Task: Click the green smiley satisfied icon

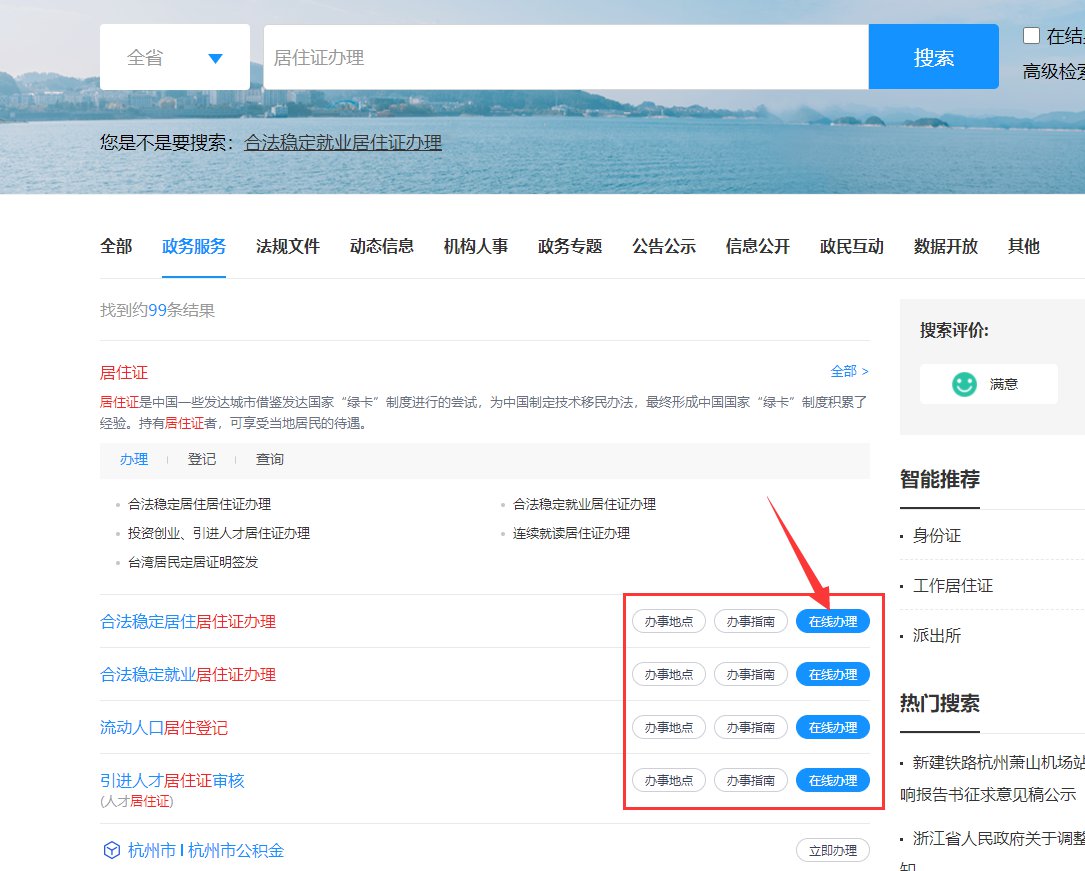Action: click(x=964, y=384)
